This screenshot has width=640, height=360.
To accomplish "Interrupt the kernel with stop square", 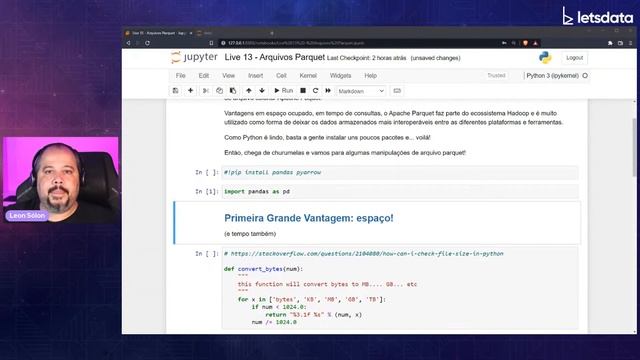I will click(x=303, y=91).
